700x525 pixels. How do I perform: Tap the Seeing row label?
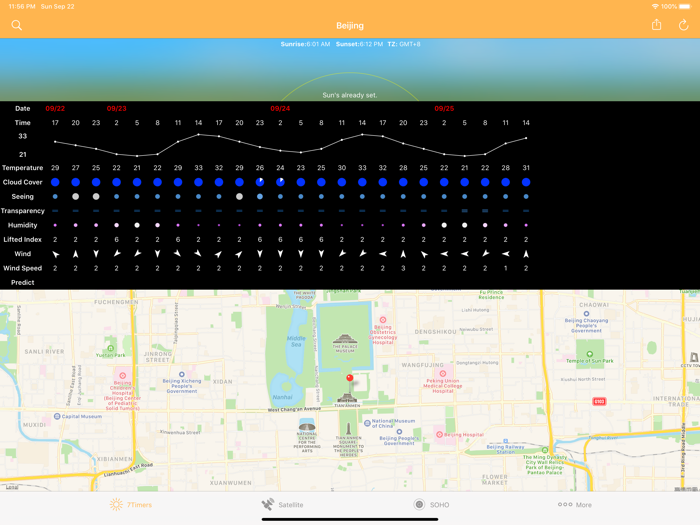click(x=22, y=196)
